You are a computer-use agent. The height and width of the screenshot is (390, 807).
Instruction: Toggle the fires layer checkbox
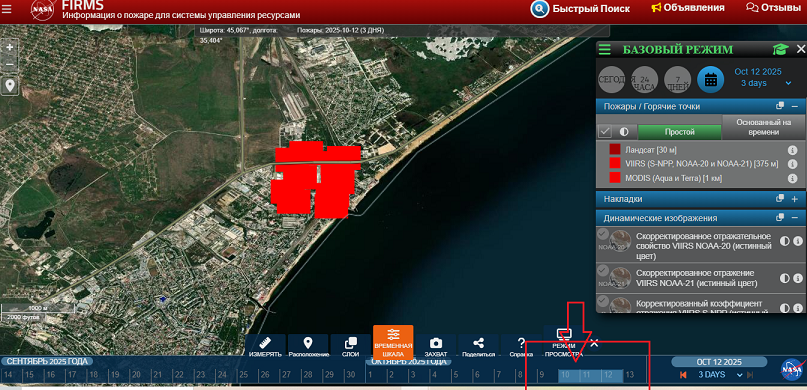click(605, 132)
